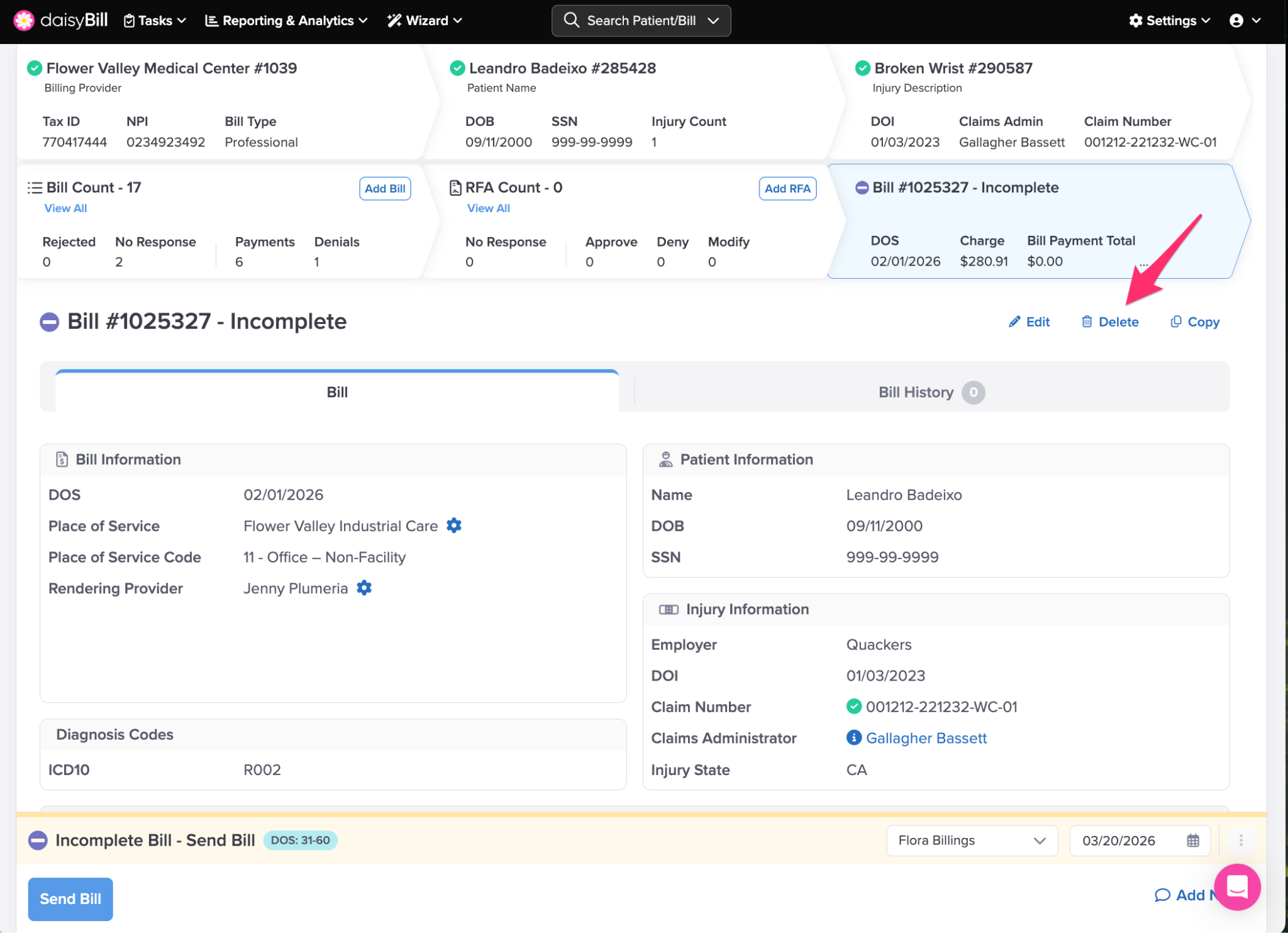Viewport: 1288px width, 933px height.
Task: Click the Copy bill icon
Action: click(x=1175, y=321)
